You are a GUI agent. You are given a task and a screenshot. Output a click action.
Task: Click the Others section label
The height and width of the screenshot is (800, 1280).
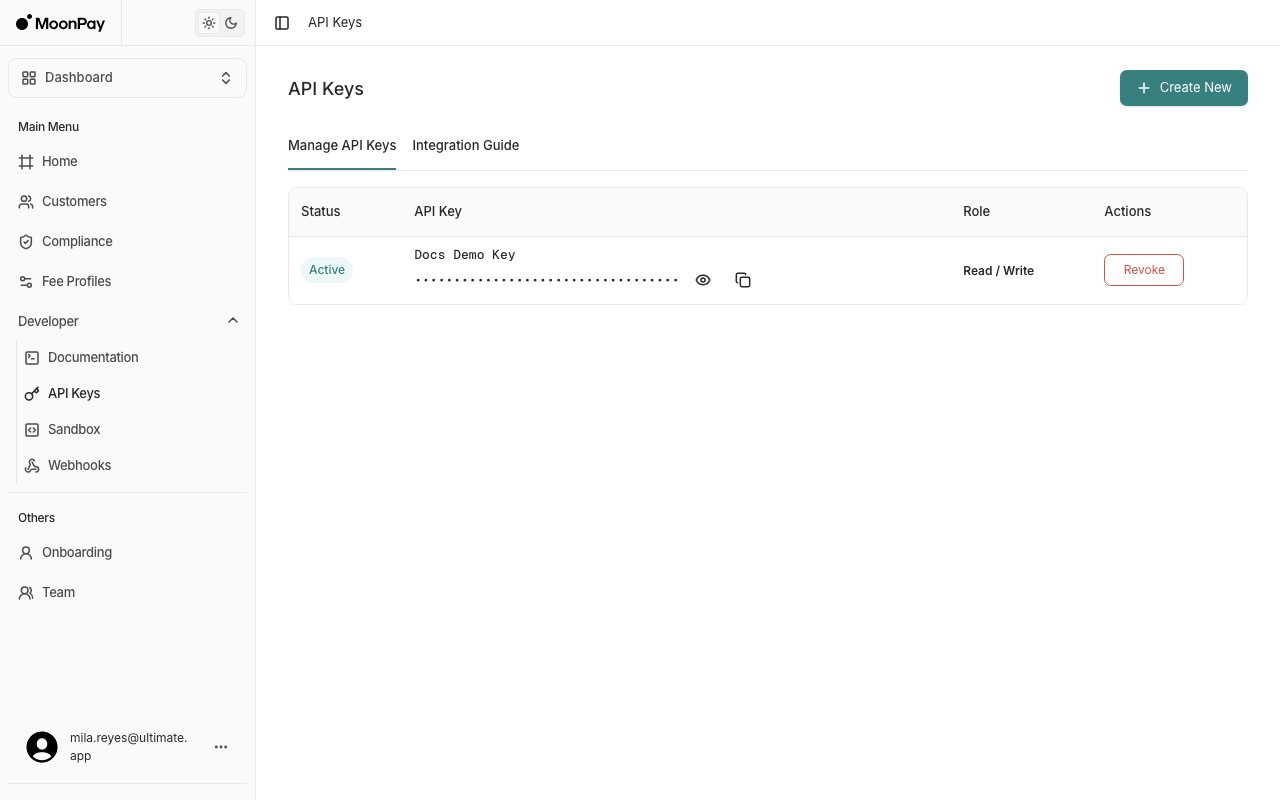tap(36, 518)
